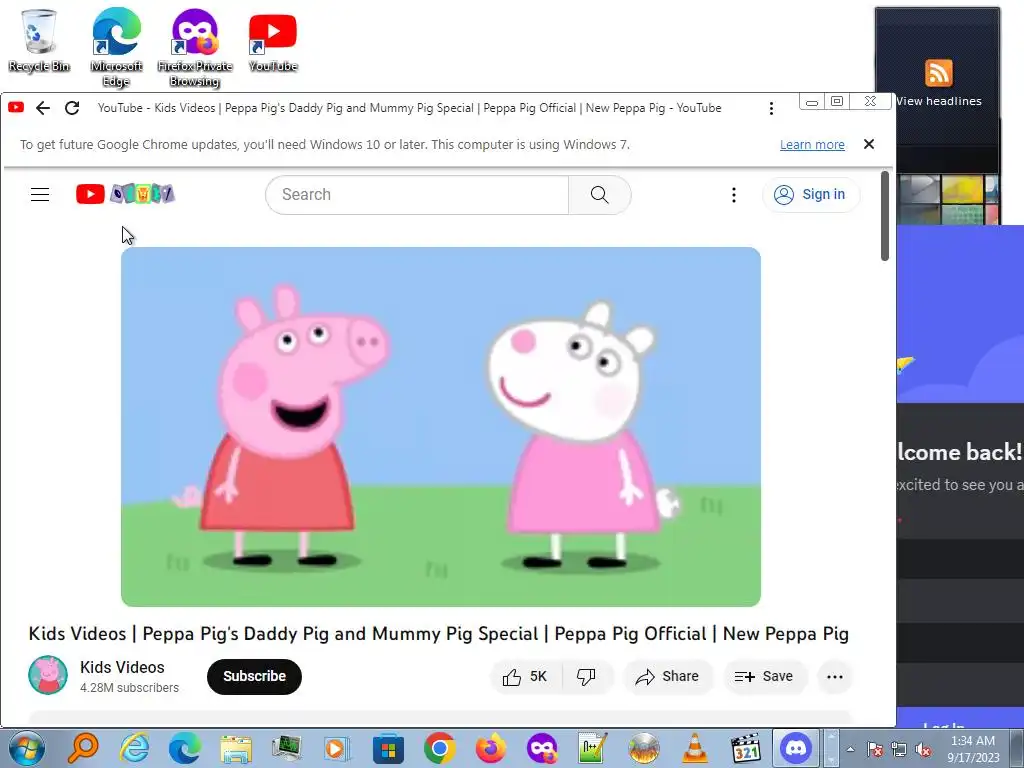The width and height of the screenshot is (1024, 768).
Task: Launch Firefox from taskbar
Action: click(x=490, y=748)
